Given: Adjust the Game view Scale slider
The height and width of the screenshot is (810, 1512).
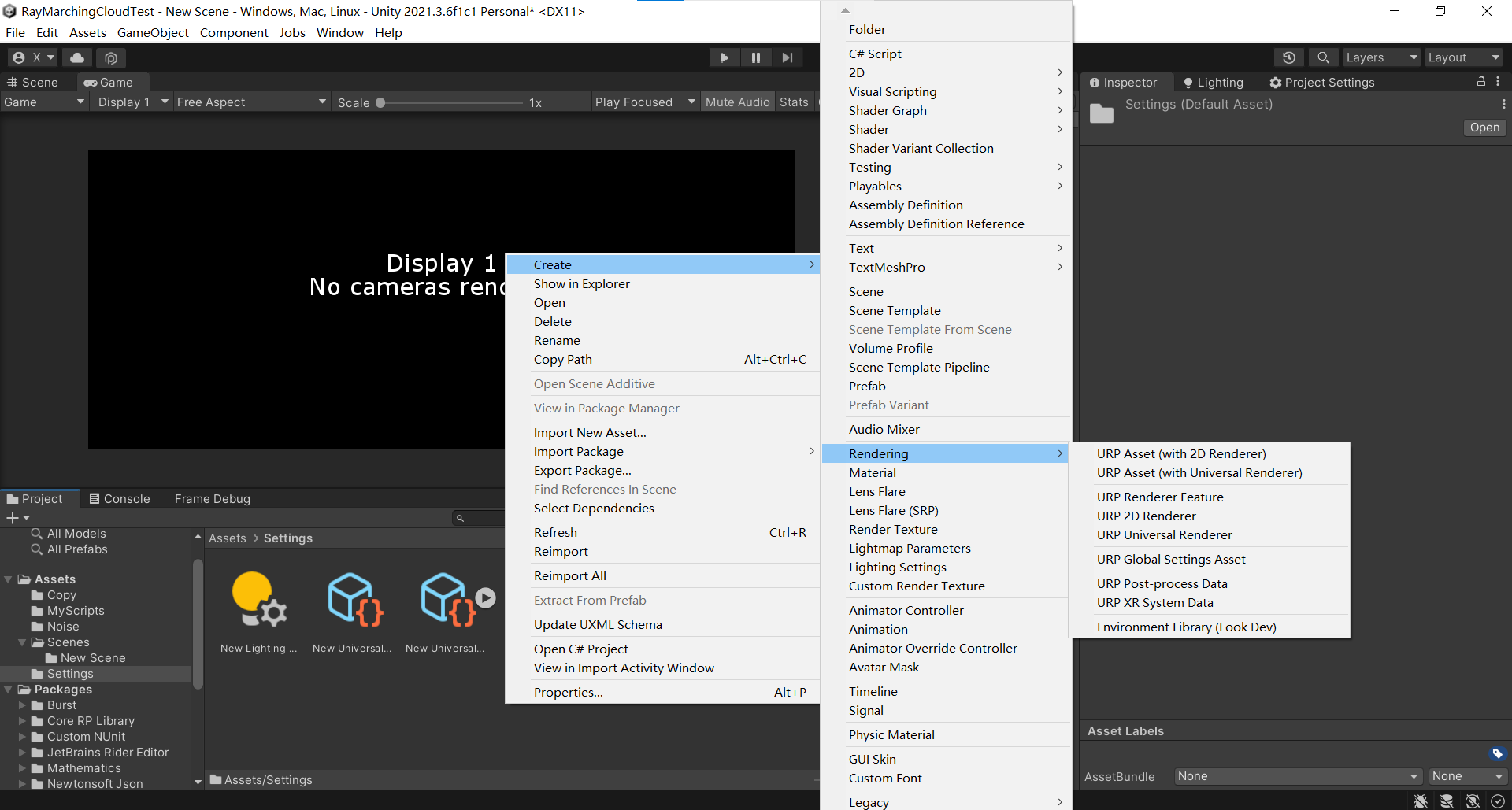Looking at the screenshot, I should tap(381, 102).
